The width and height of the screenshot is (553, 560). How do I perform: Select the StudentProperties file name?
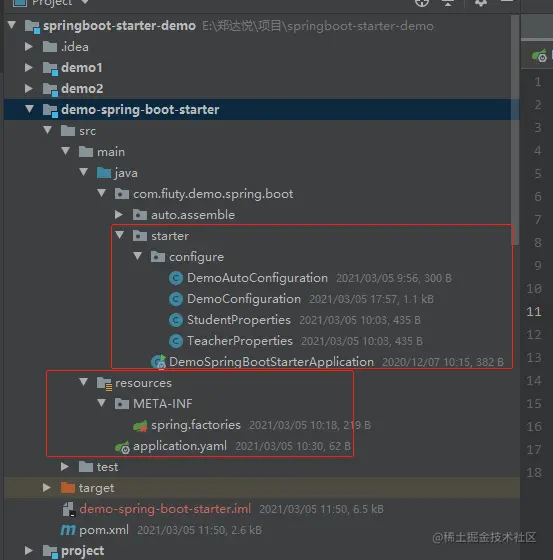(x=239, y=320)
